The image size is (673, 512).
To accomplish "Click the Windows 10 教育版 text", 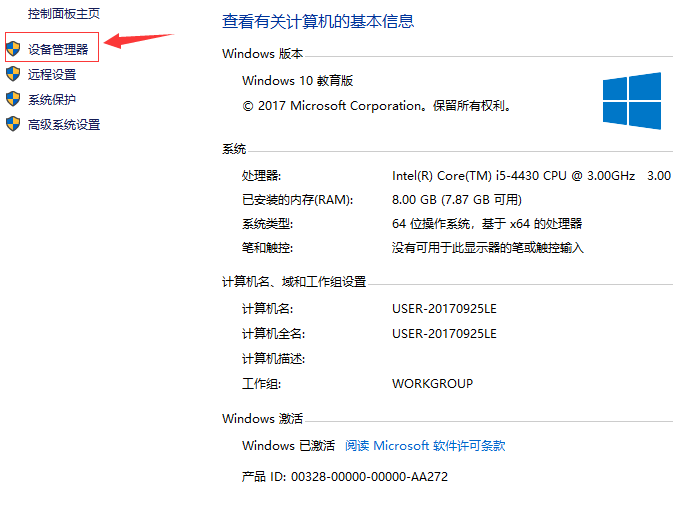I will click(x=298, y=81).
